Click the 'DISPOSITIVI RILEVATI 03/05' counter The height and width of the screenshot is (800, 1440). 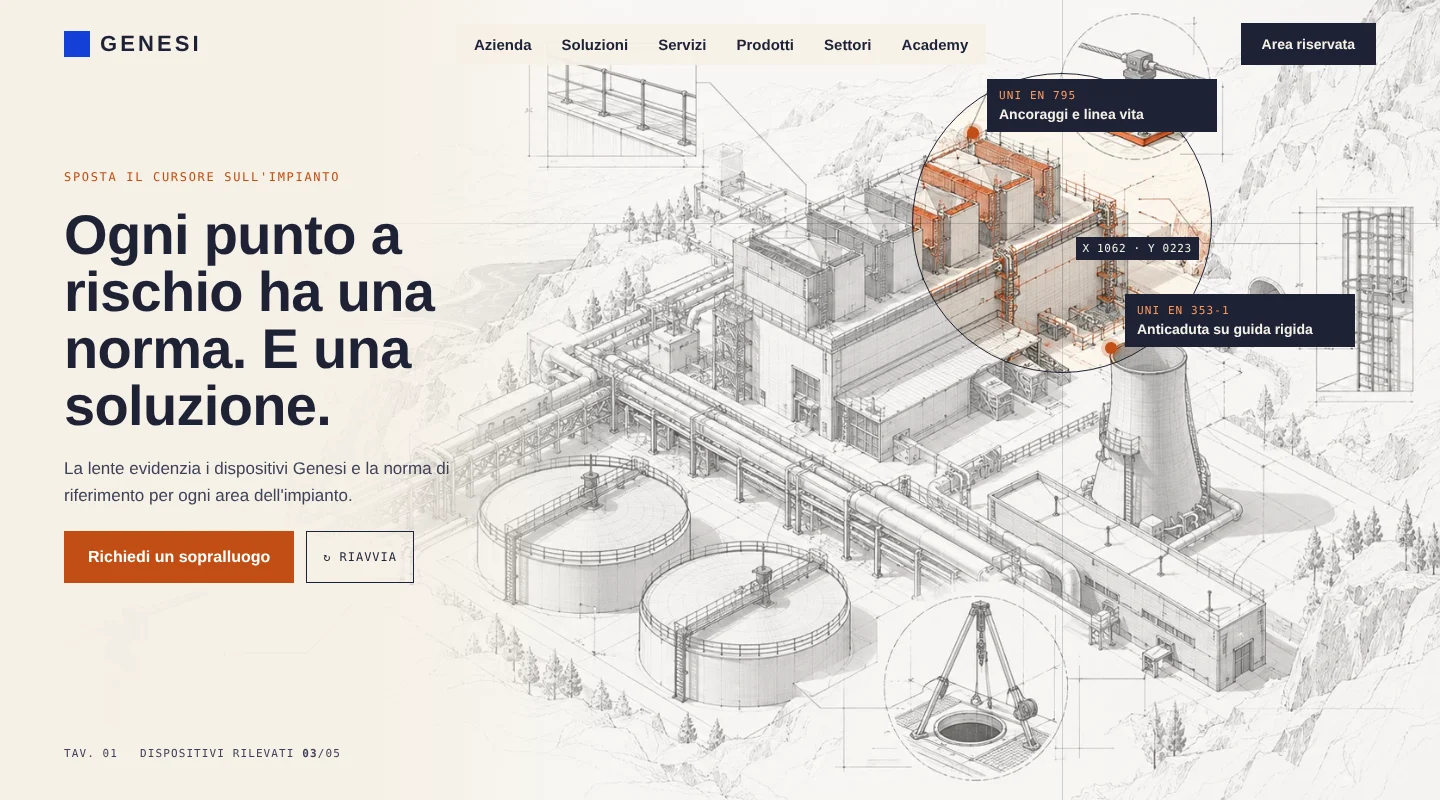pos(240,753)
